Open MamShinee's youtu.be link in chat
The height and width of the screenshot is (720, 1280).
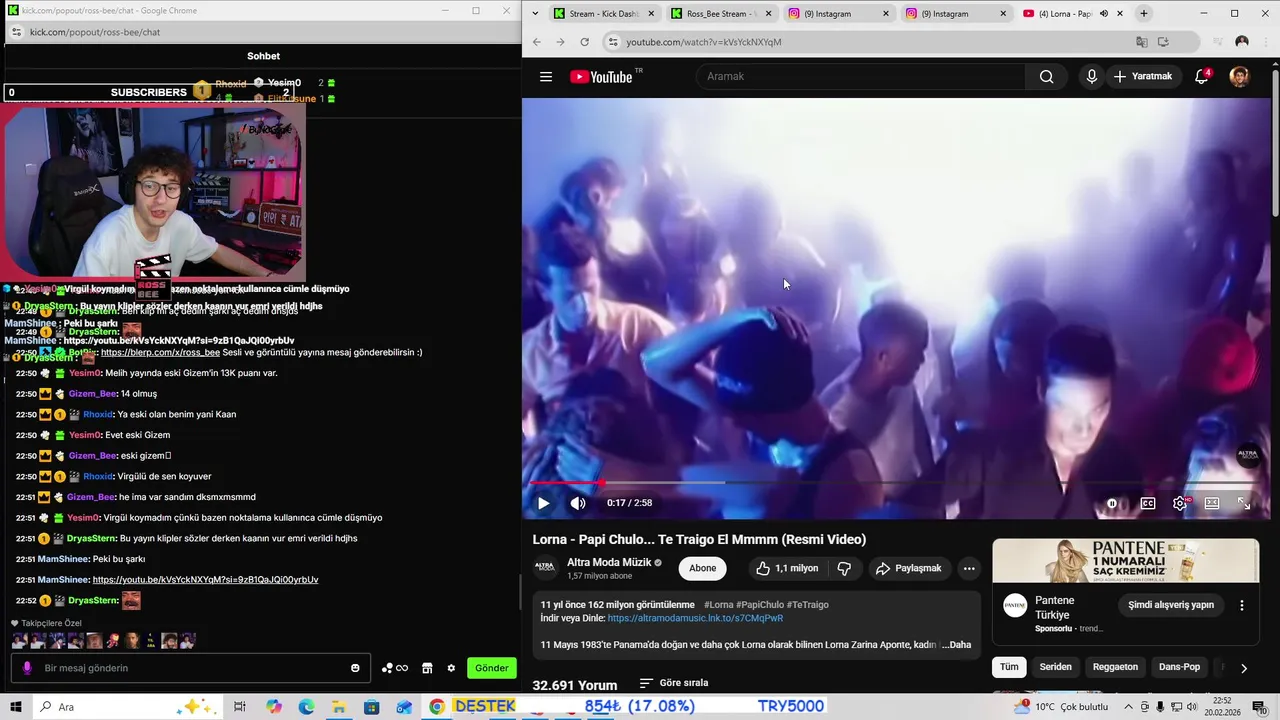[205, 580]
